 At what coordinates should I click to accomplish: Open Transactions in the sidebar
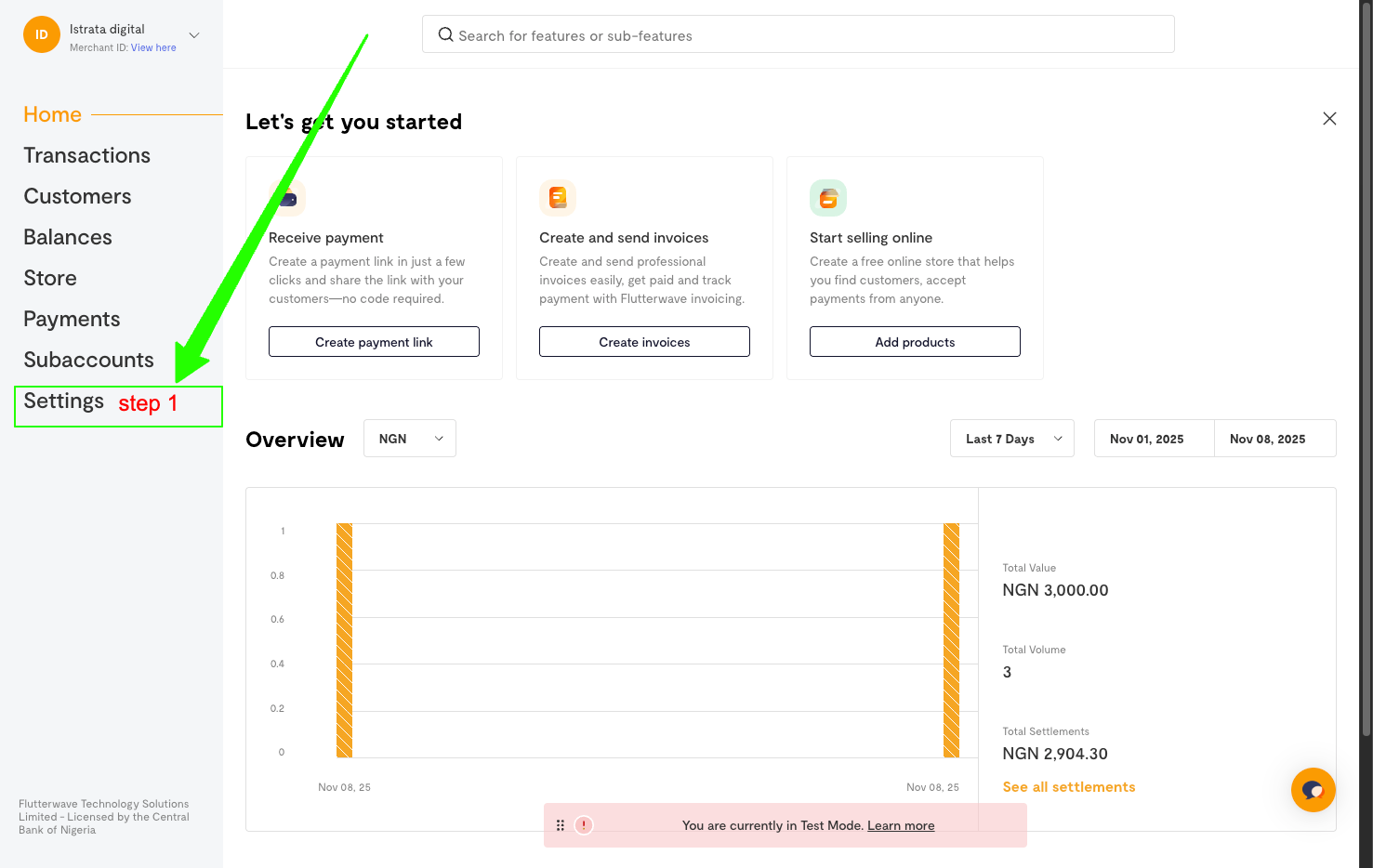pos(87,155)
